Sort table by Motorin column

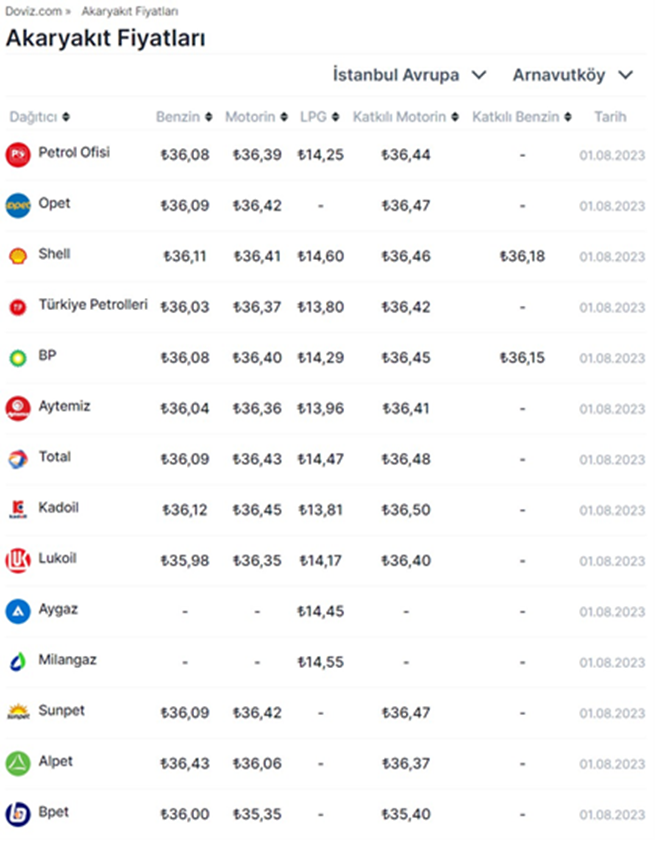[256, 117]
